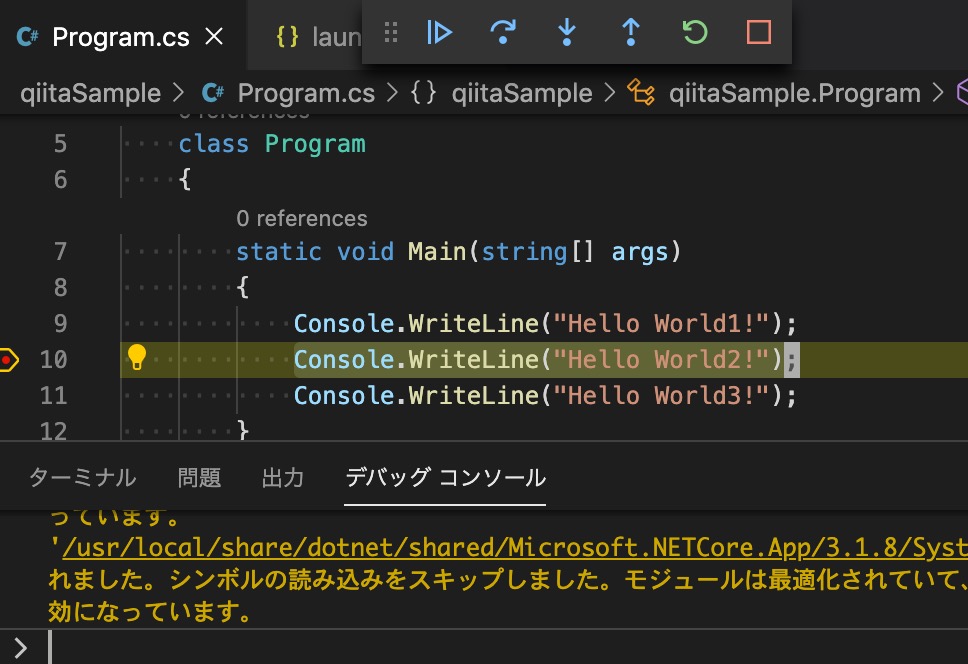The image size is (968, 664).
Task: Expand the qiitaSample folder breadcrumb
Action: tap(91, 94)
